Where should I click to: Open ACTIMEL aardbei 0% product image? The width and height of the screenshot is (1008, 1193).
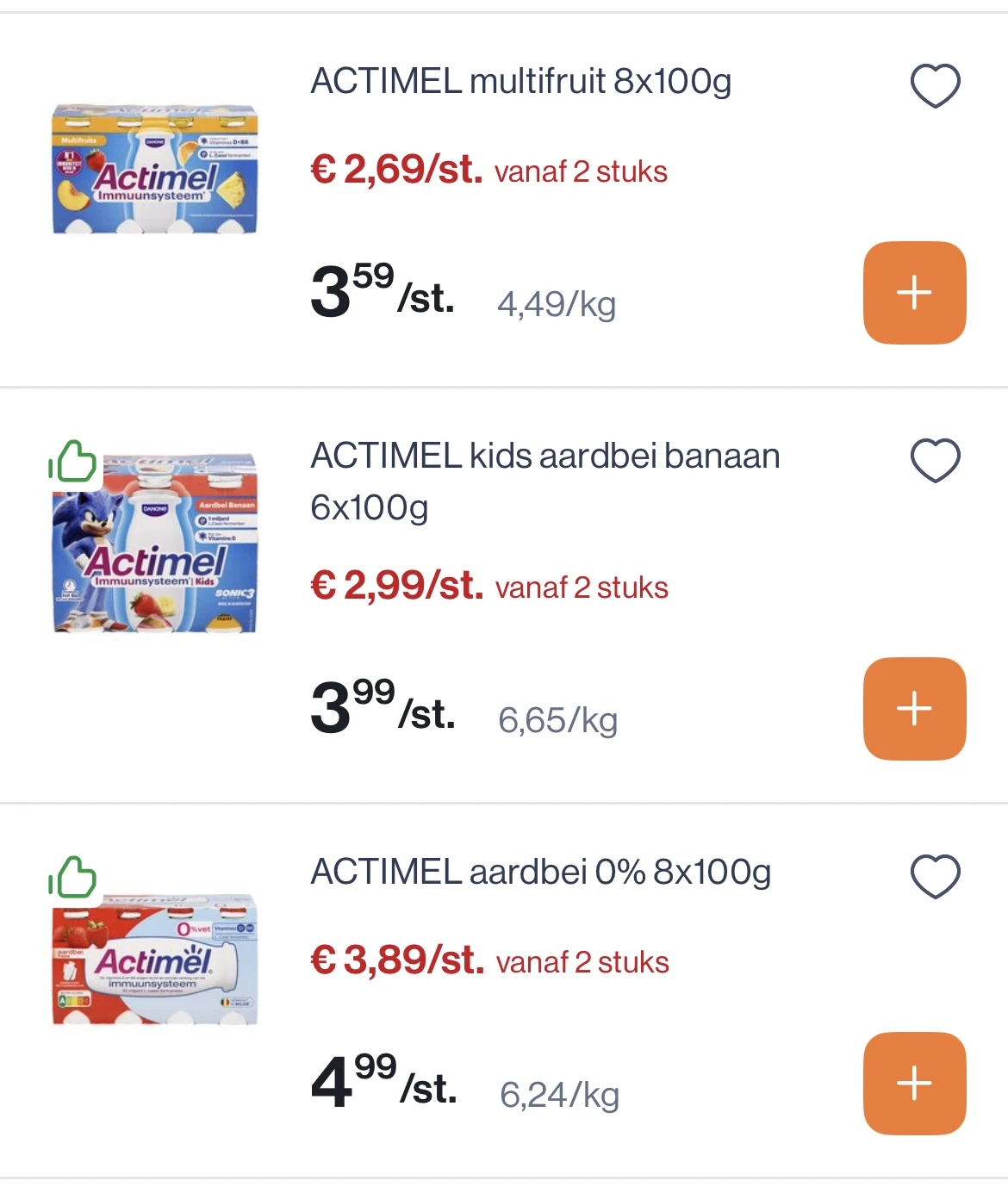click(155, 959)
